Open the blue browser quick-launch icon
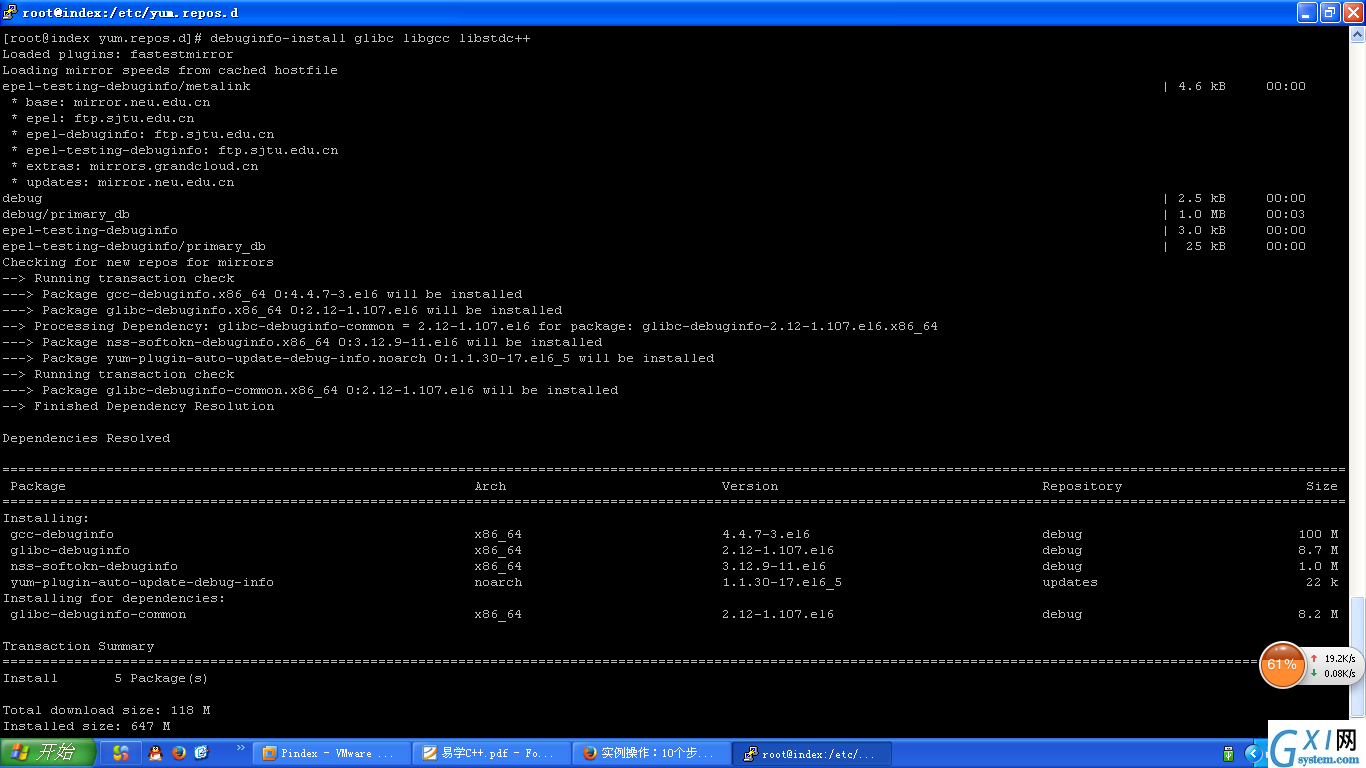This screenshot has height=768, width=1366. [201, 753]
